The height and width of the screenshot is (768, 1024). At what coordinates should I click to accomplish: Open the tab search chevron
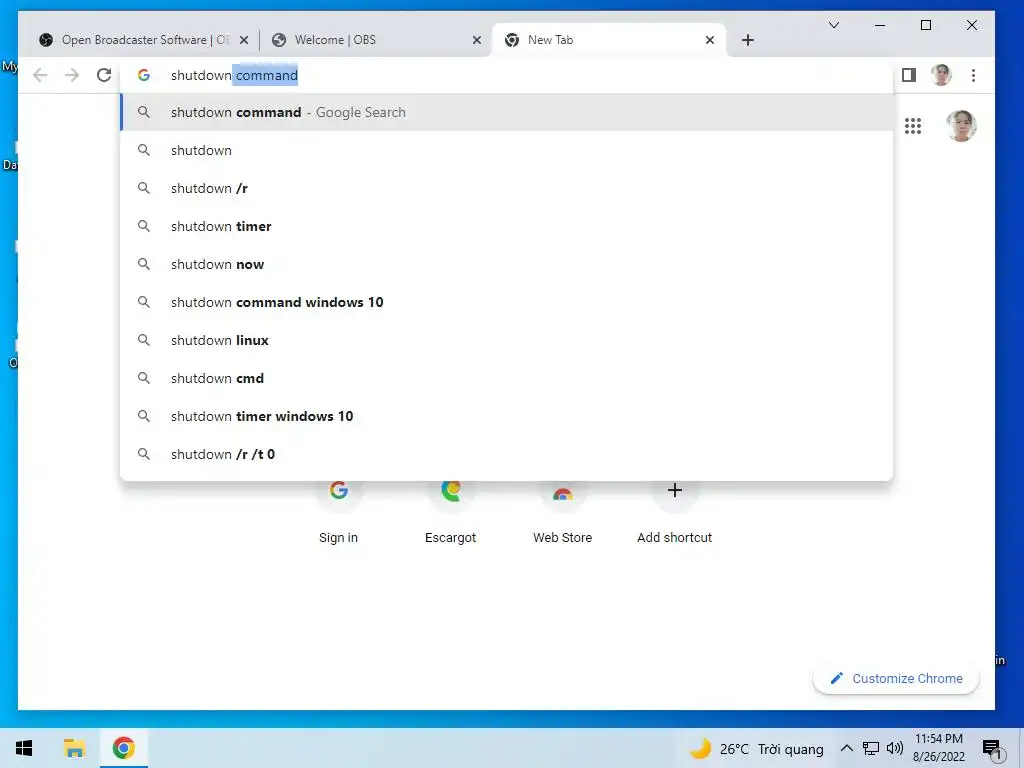[x=834, y=25]
